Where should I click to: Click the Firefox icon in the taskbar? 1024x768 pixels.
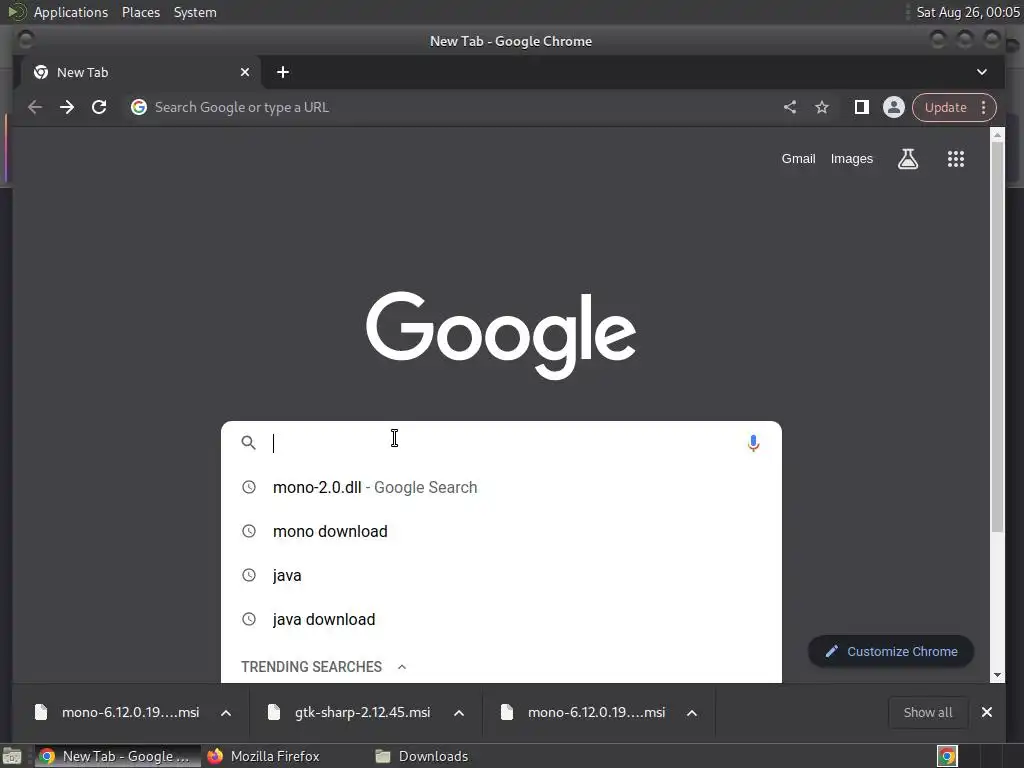(x=215, y=756)
